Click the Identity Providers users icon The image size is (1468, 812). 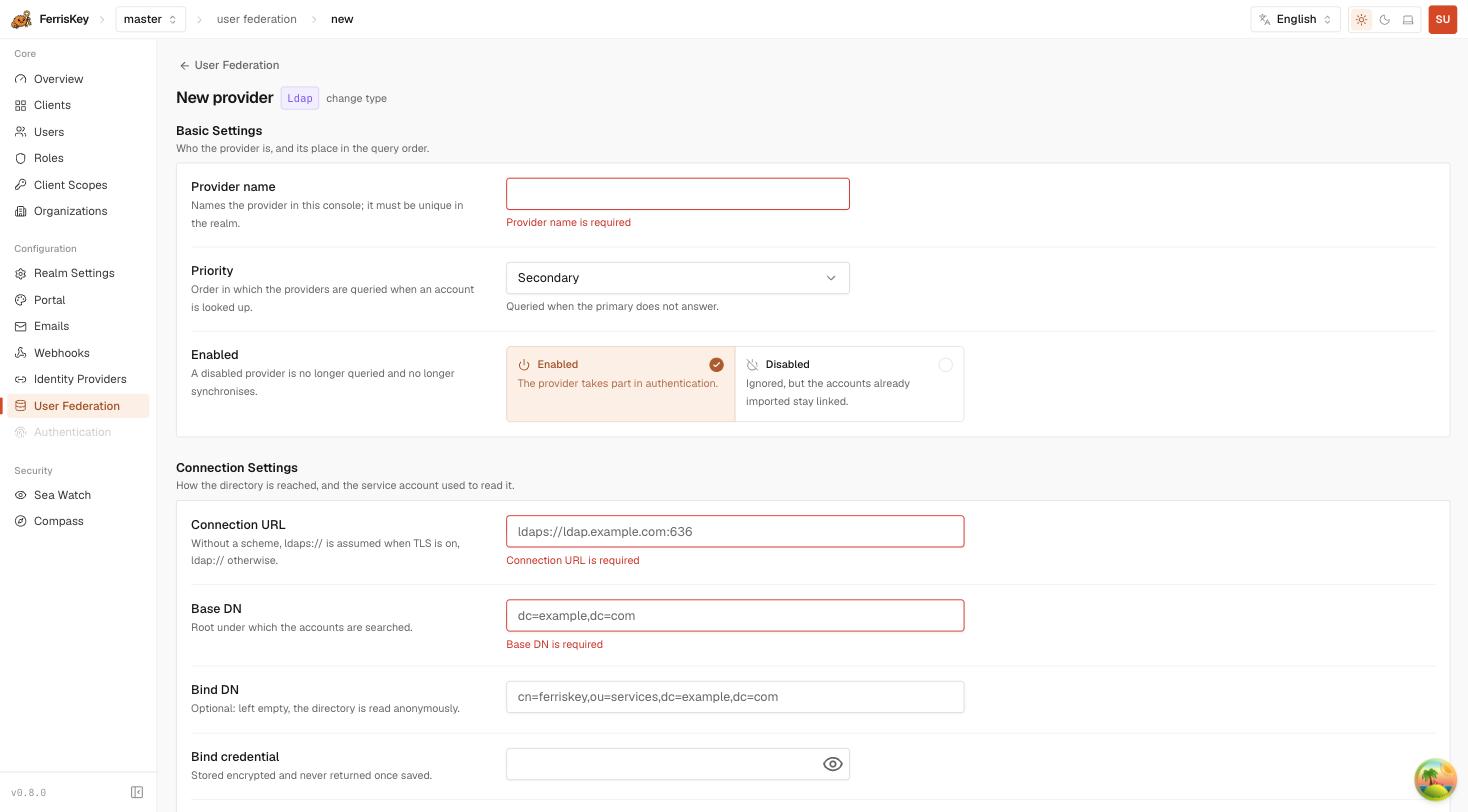(21, 379)
